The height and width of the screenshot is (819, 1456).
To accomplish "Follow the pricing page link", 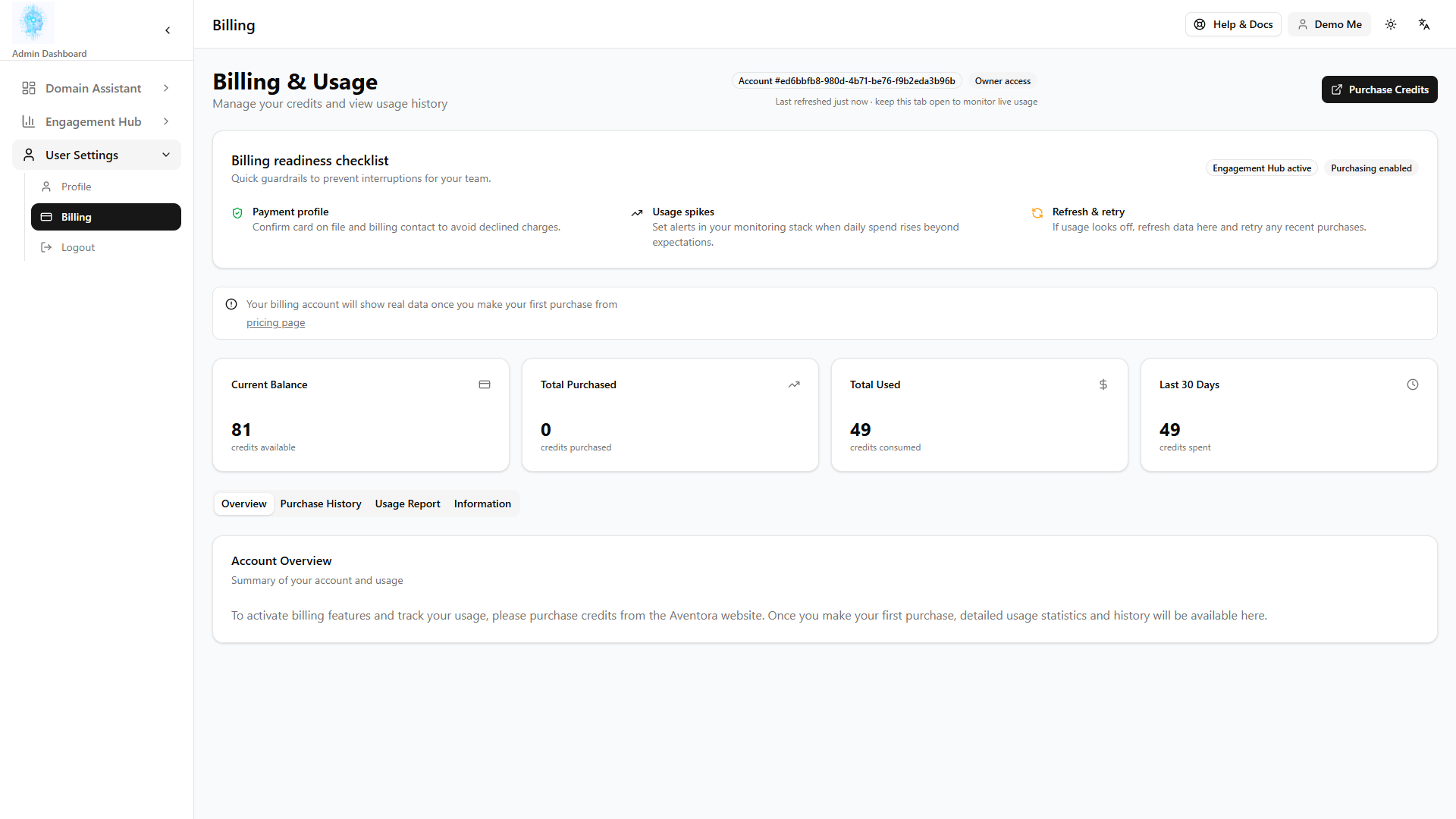I will tap(275, 322).
